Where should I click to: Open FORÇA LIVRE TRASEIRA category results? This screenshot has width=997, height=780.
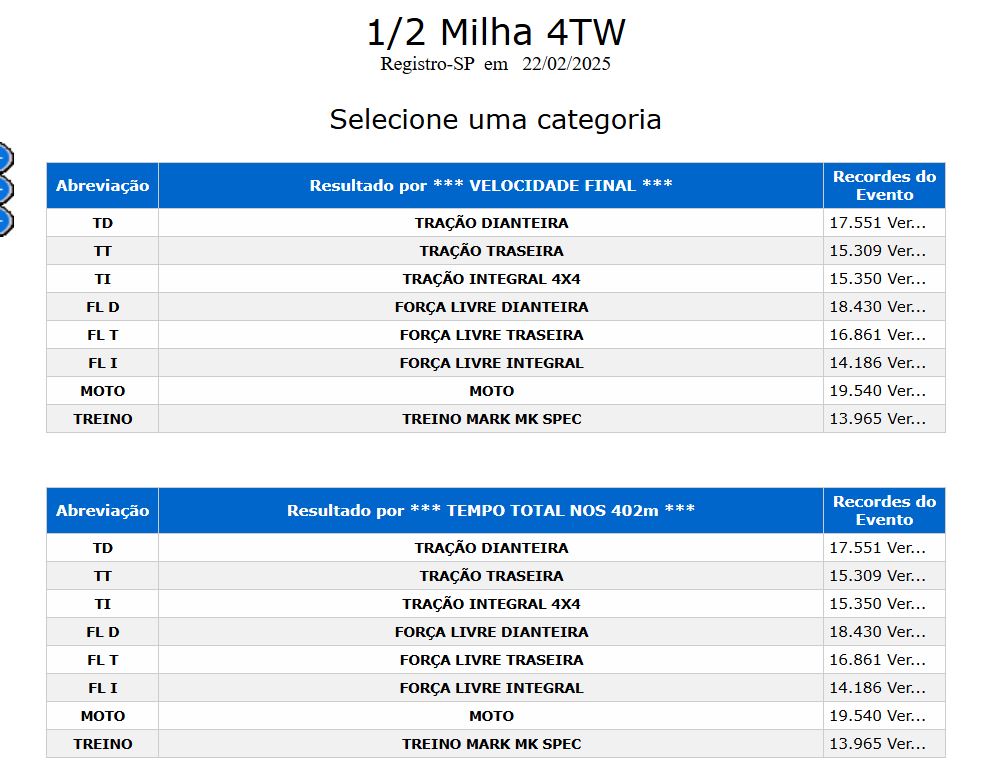[491, 335]
